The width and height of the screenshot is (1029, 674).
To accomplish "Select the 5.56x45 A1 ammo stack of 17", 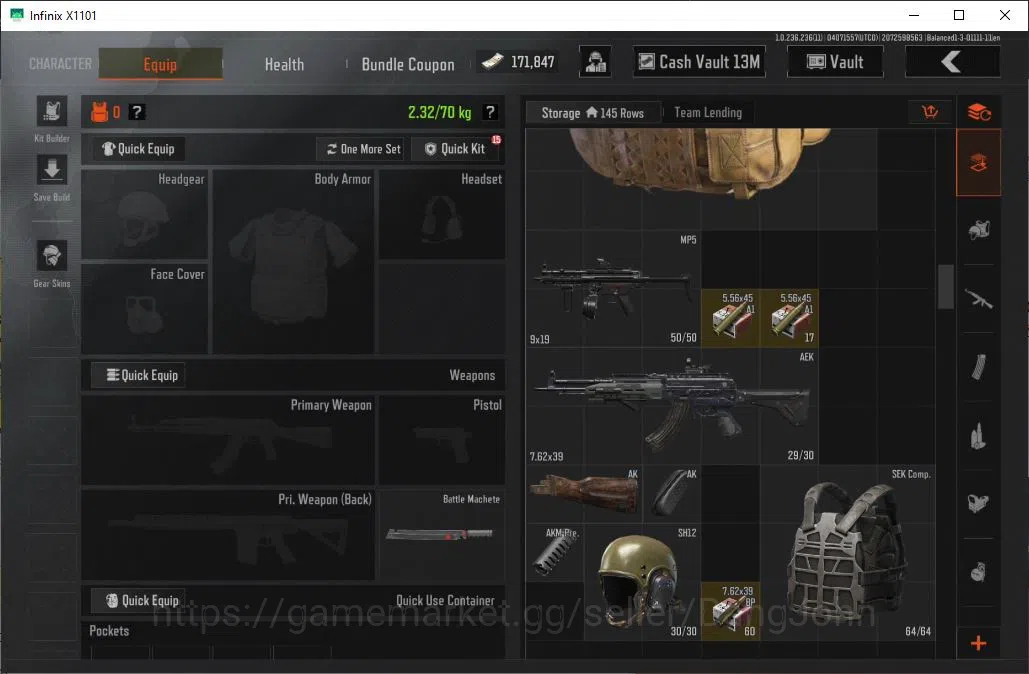I will point(790,318).
